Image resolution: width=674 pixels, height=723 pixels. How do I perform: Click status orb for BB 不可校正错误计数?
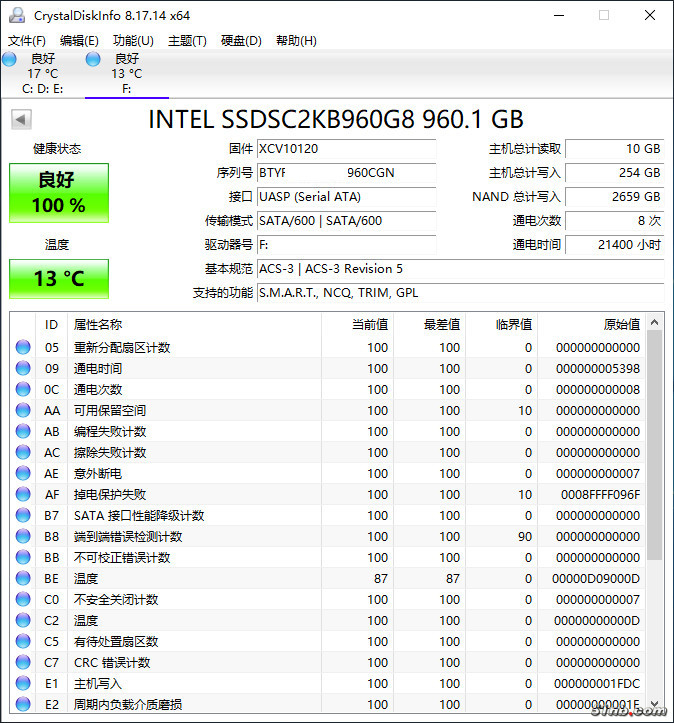pyautogui.click(x=23, y=557)
